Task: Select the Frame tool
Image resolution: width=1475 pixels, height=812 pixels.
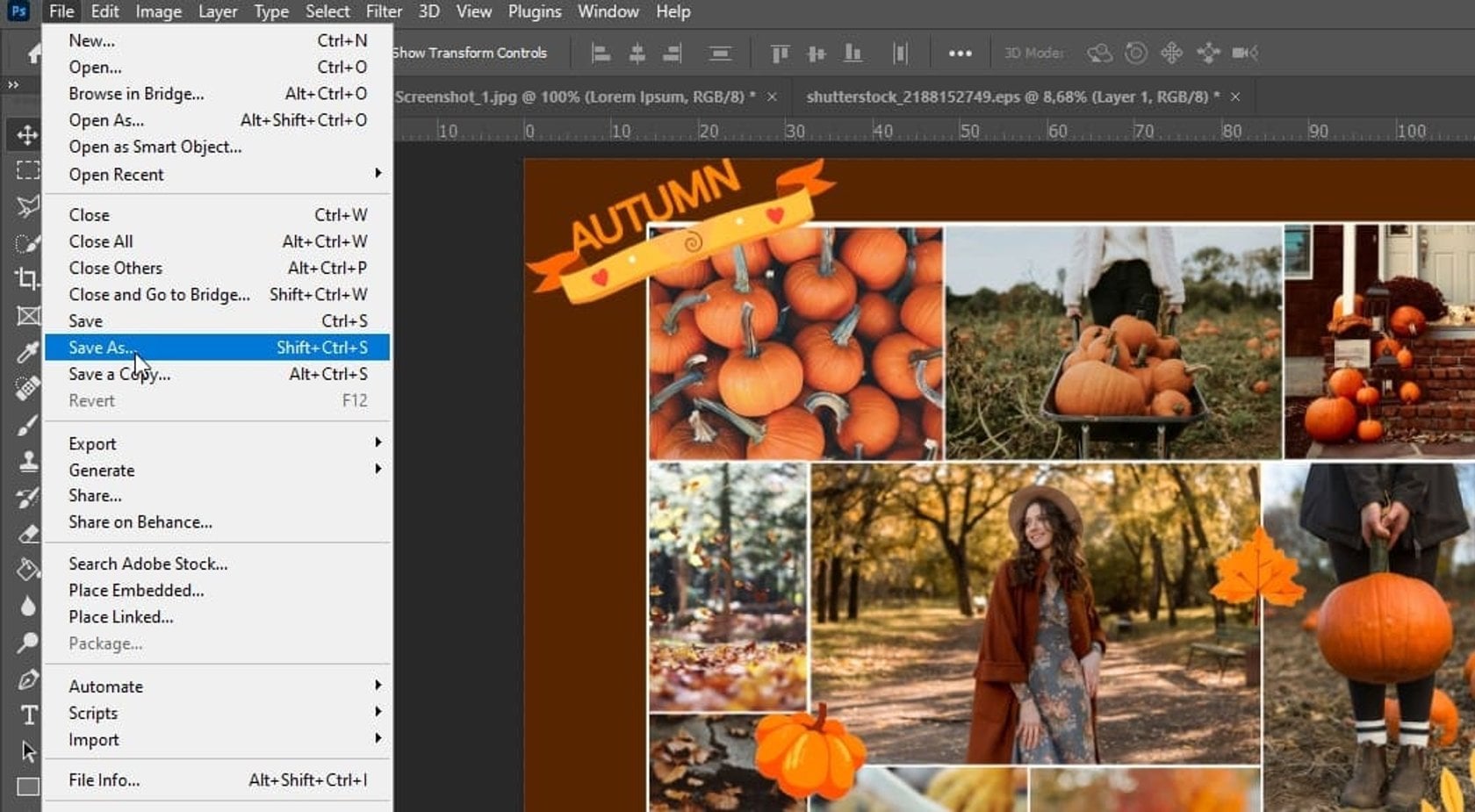Action: coord(27,316)
